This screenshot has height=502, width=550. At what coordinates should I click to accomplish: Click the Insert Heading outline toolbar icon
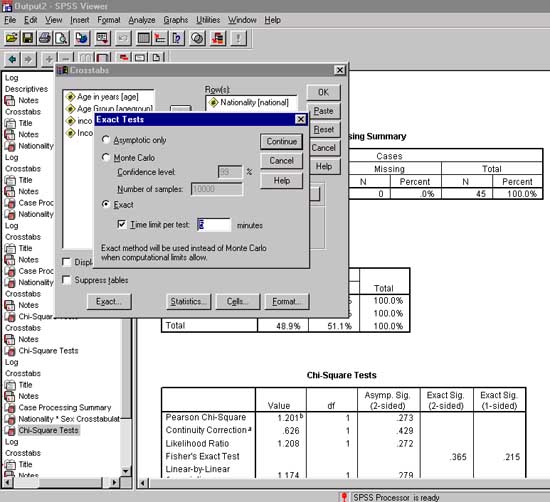(x=123, y=58)
